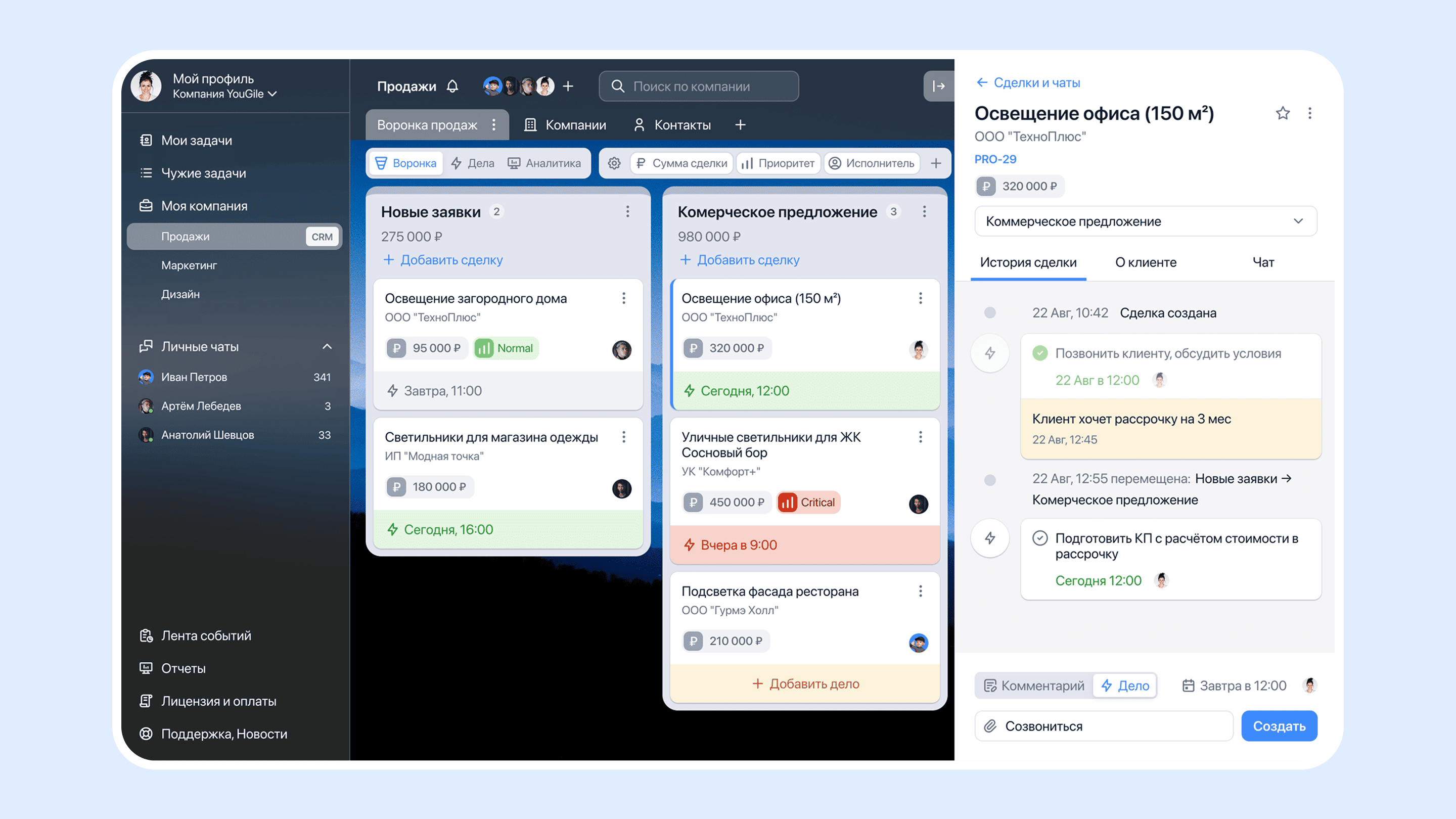Open Чужие задачи in sidebar
1456x819 pixels.
click(192, 173)
